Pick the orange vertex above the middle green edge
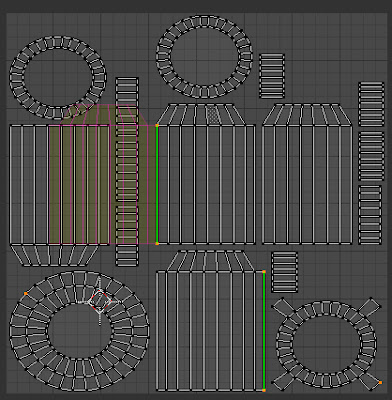The height and width of the screenshot is (400, 392). (x=157, y=125)
